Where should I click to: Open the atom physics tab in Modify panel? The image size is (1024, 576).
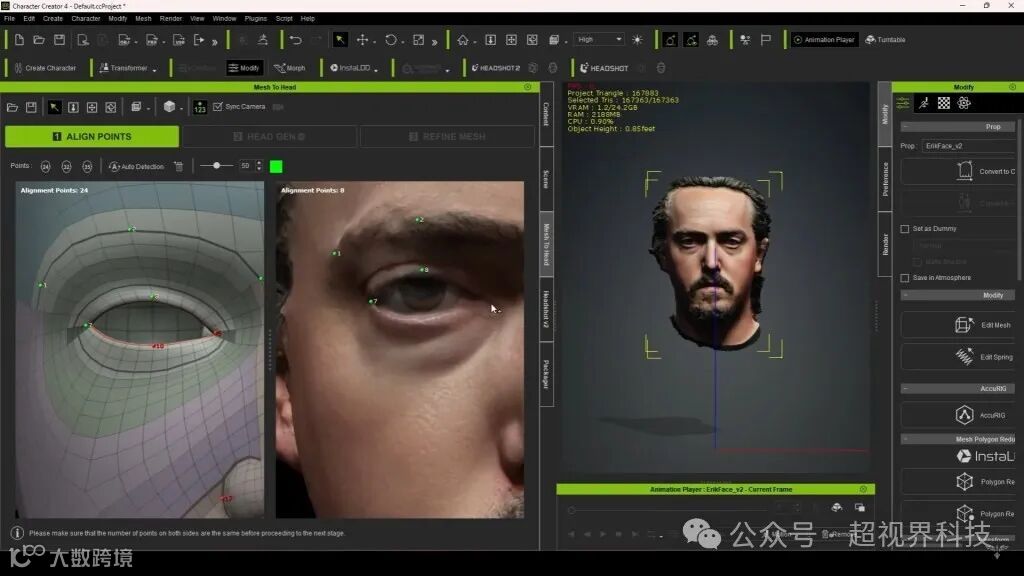(964, 103)
